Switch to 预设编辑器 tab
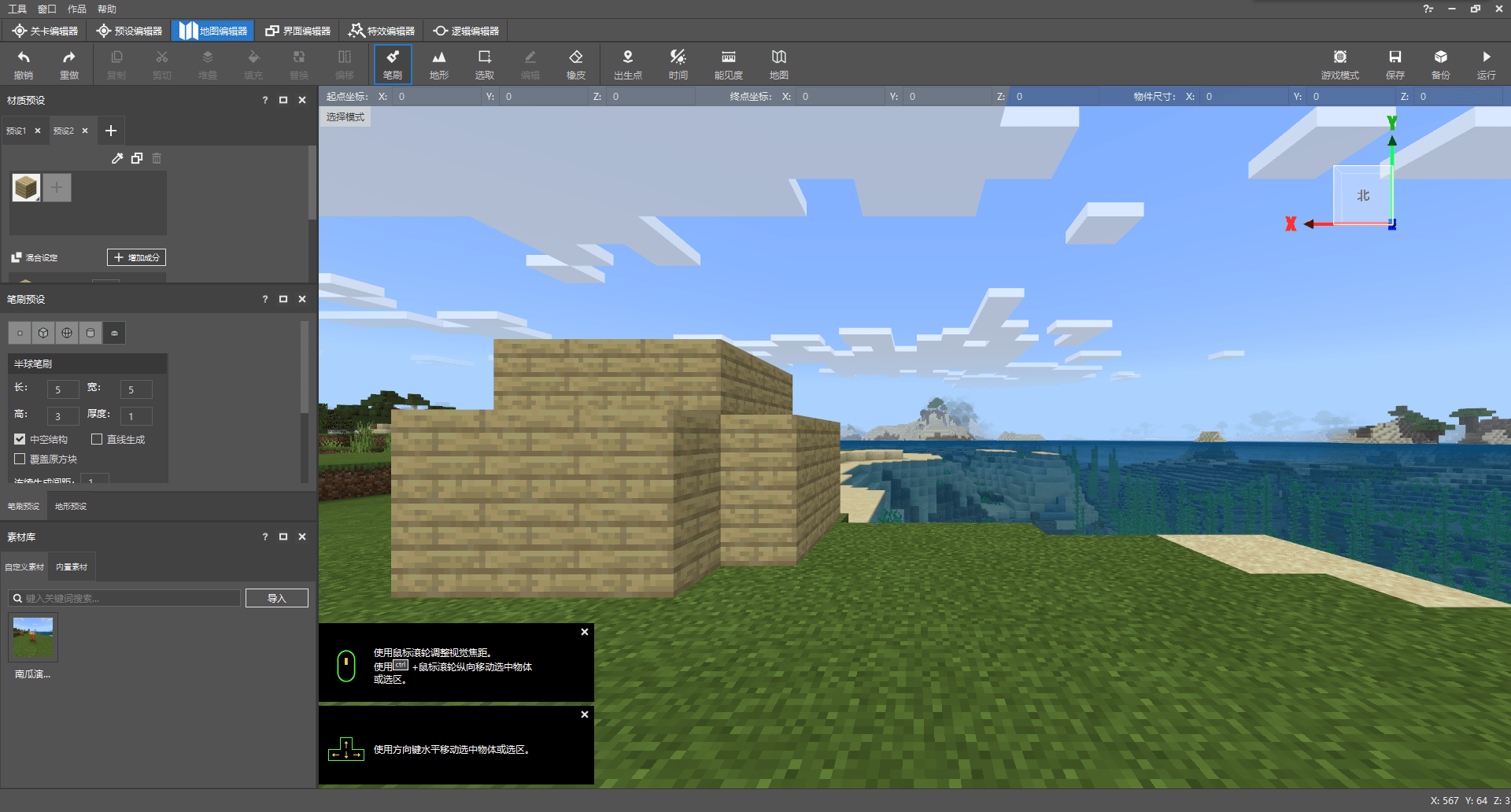 (x=129, y=31)
